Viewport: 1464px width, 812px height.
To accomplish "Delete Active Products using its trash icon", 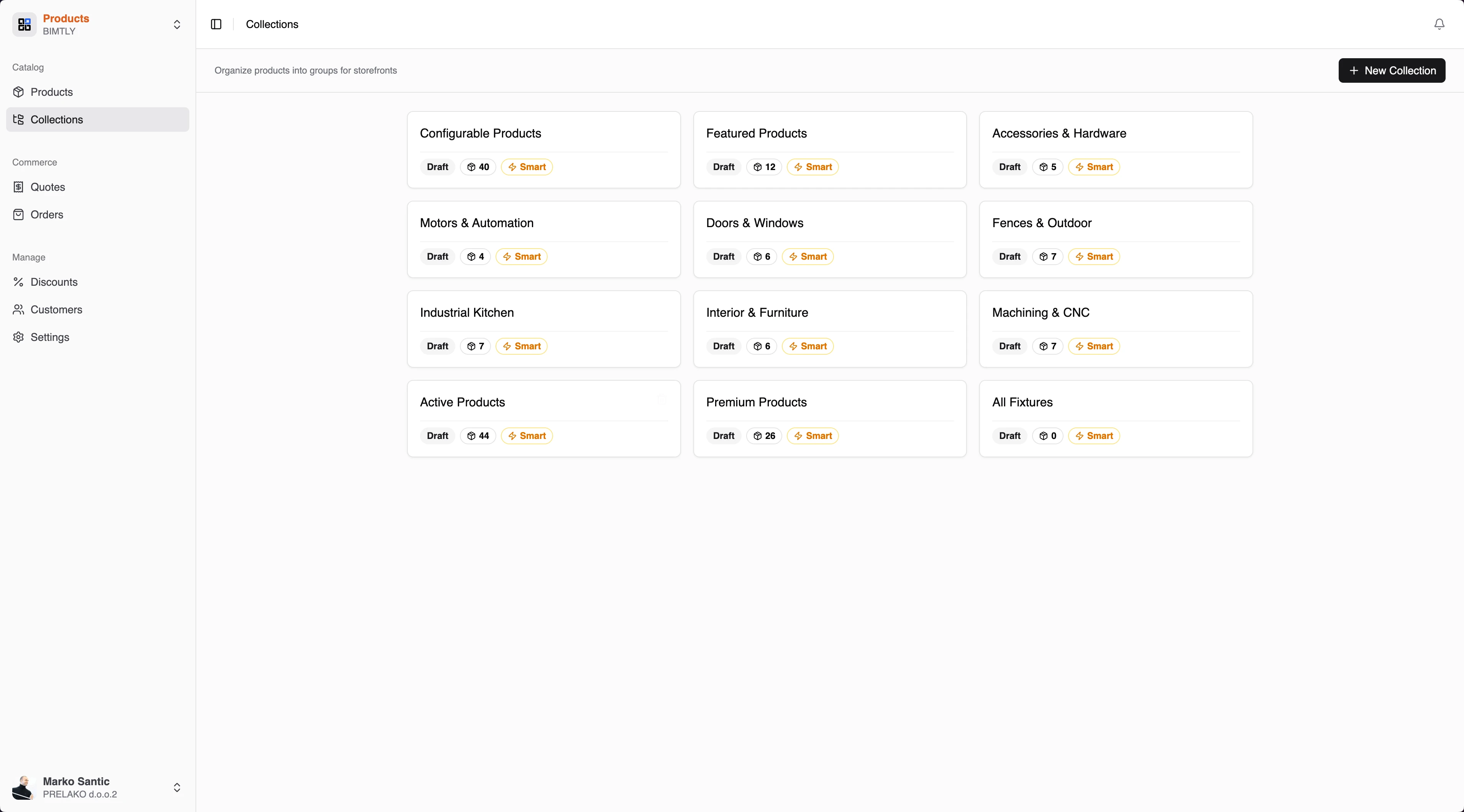I will [661, 399].
